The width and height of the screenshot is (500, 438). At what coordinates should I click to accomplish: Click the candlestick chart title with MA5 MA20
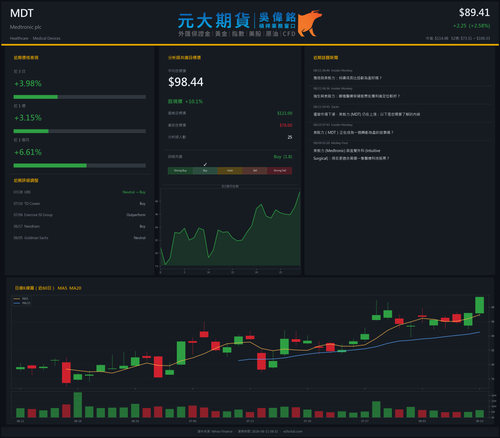pyautogui.click(x=48, y=288)
